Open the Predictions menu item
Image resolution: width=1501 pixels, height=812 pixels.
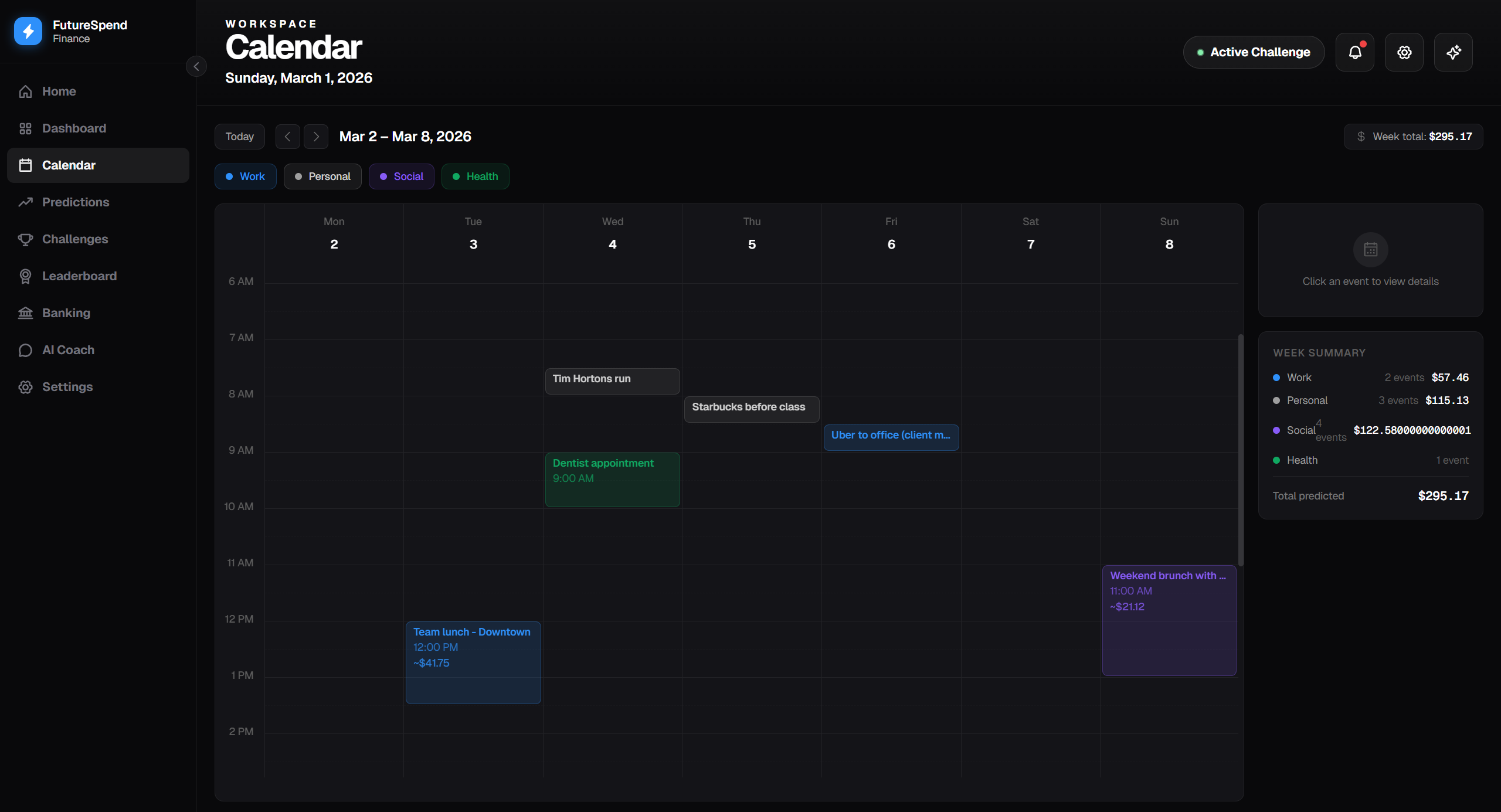(x=76, y=202)
